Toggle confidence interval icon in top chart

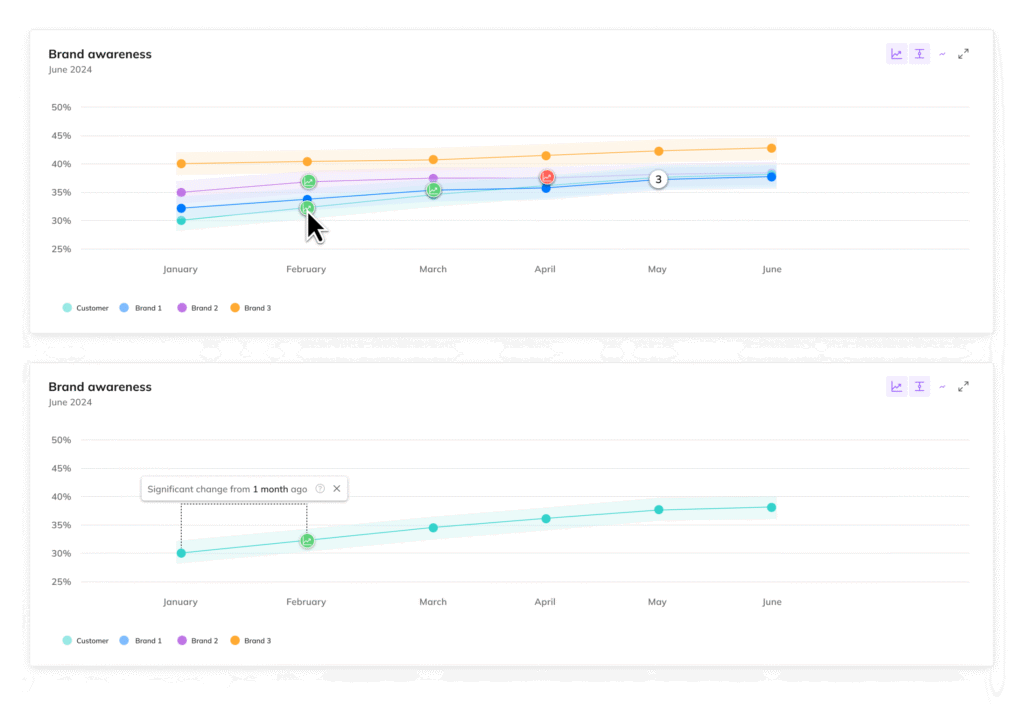pyautogui.click(x=919, y=54)
